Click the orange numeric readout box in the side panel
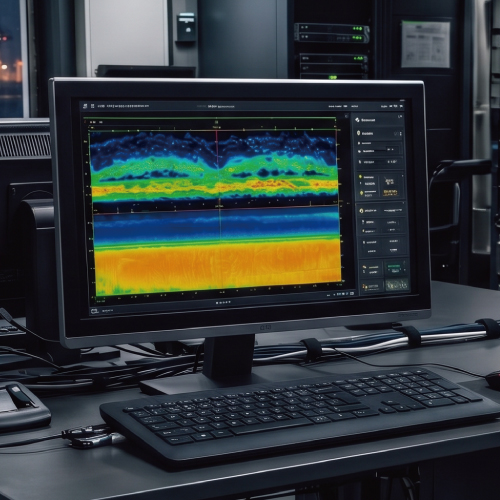 click(390, 192)
